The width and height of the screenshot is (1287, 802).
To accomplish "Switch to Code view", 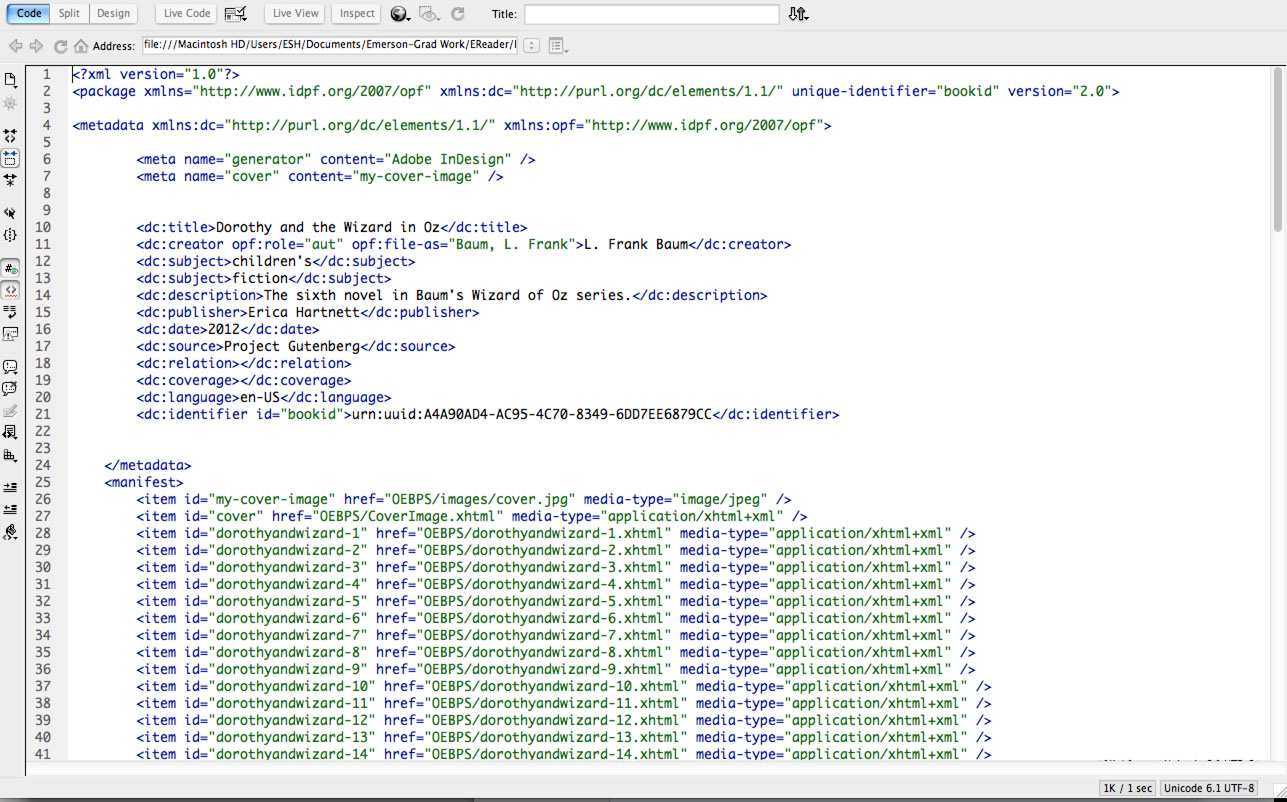I will pos(29,13).
